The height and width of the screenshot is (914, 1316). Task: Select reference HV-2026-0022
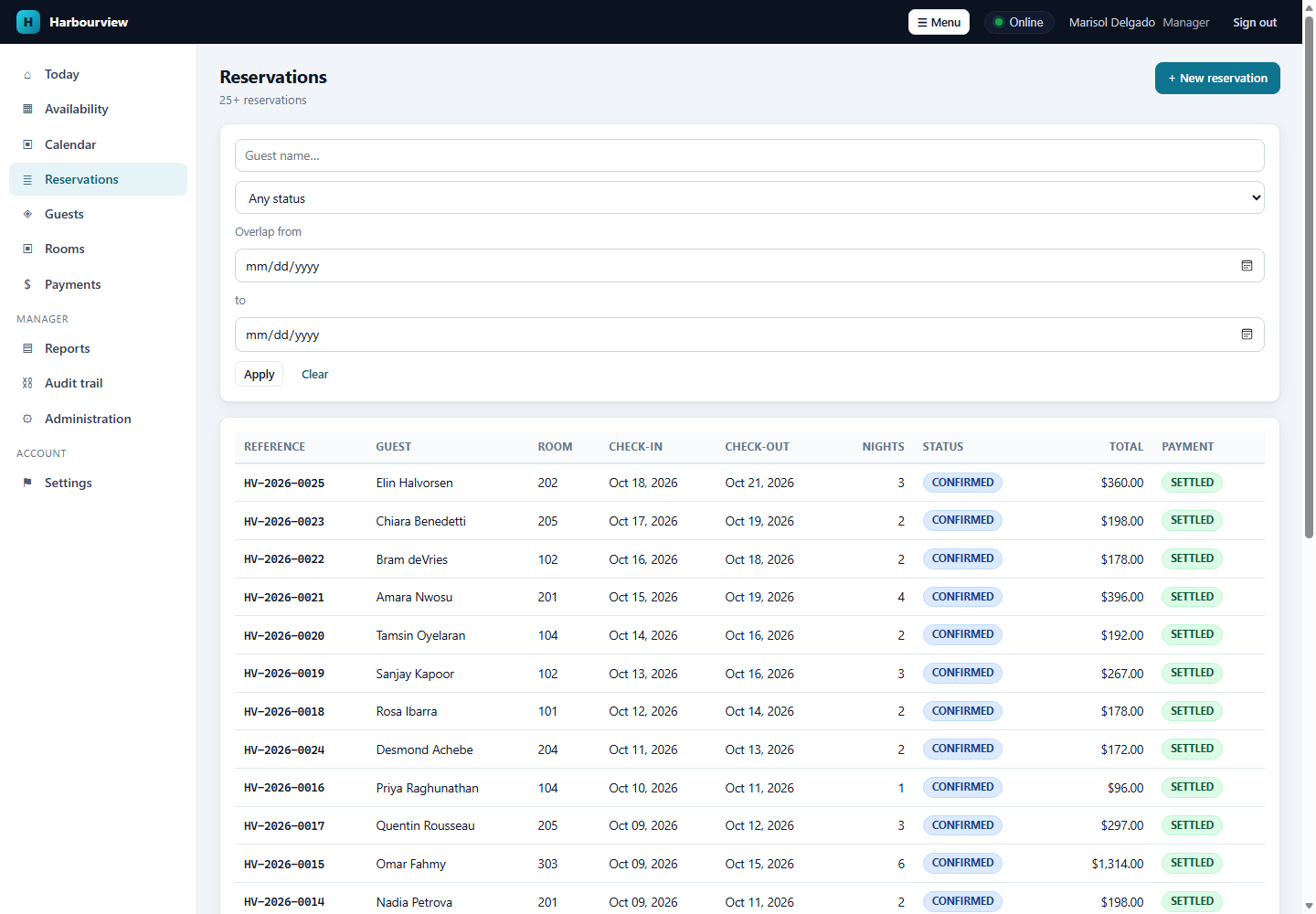pyautogui.click(x=284, y=559)
